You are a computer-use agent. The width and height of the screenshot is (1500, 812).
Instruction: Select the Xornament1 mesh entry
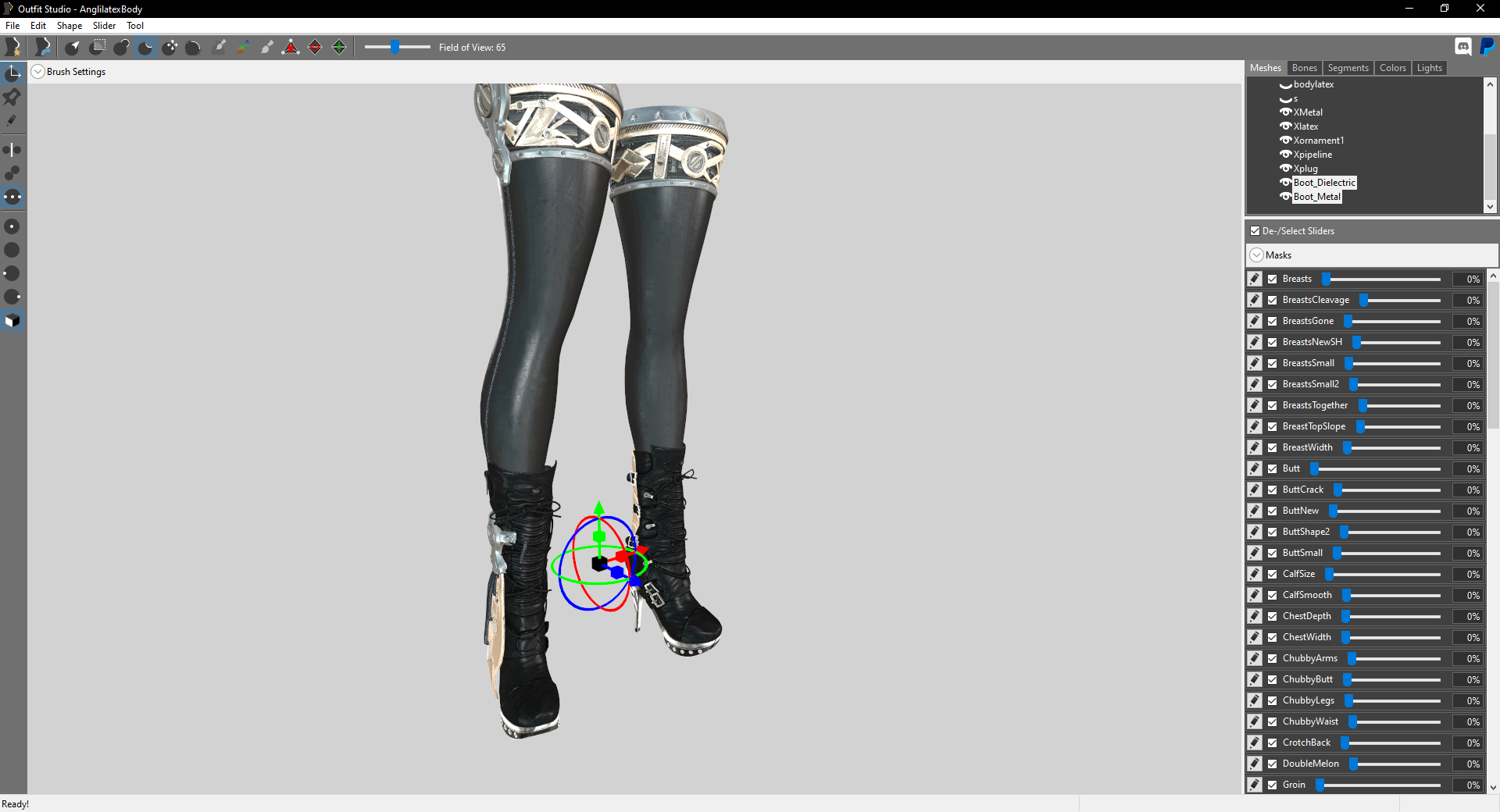[x=1319, y=141]
